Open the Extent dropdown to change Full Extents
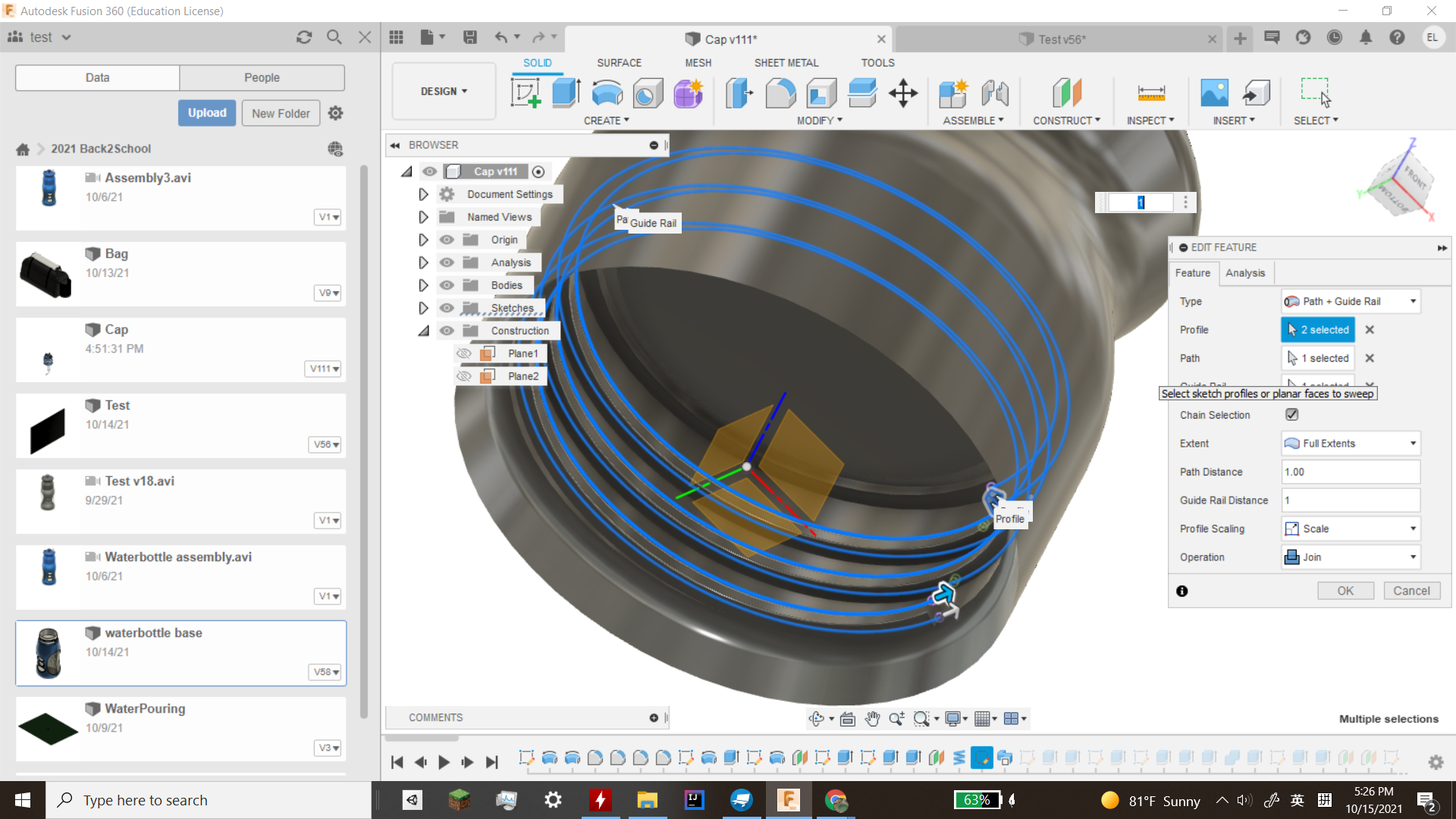This screenshot has width=1456, height=819. pyautogui.click(x=1412, y=443)
